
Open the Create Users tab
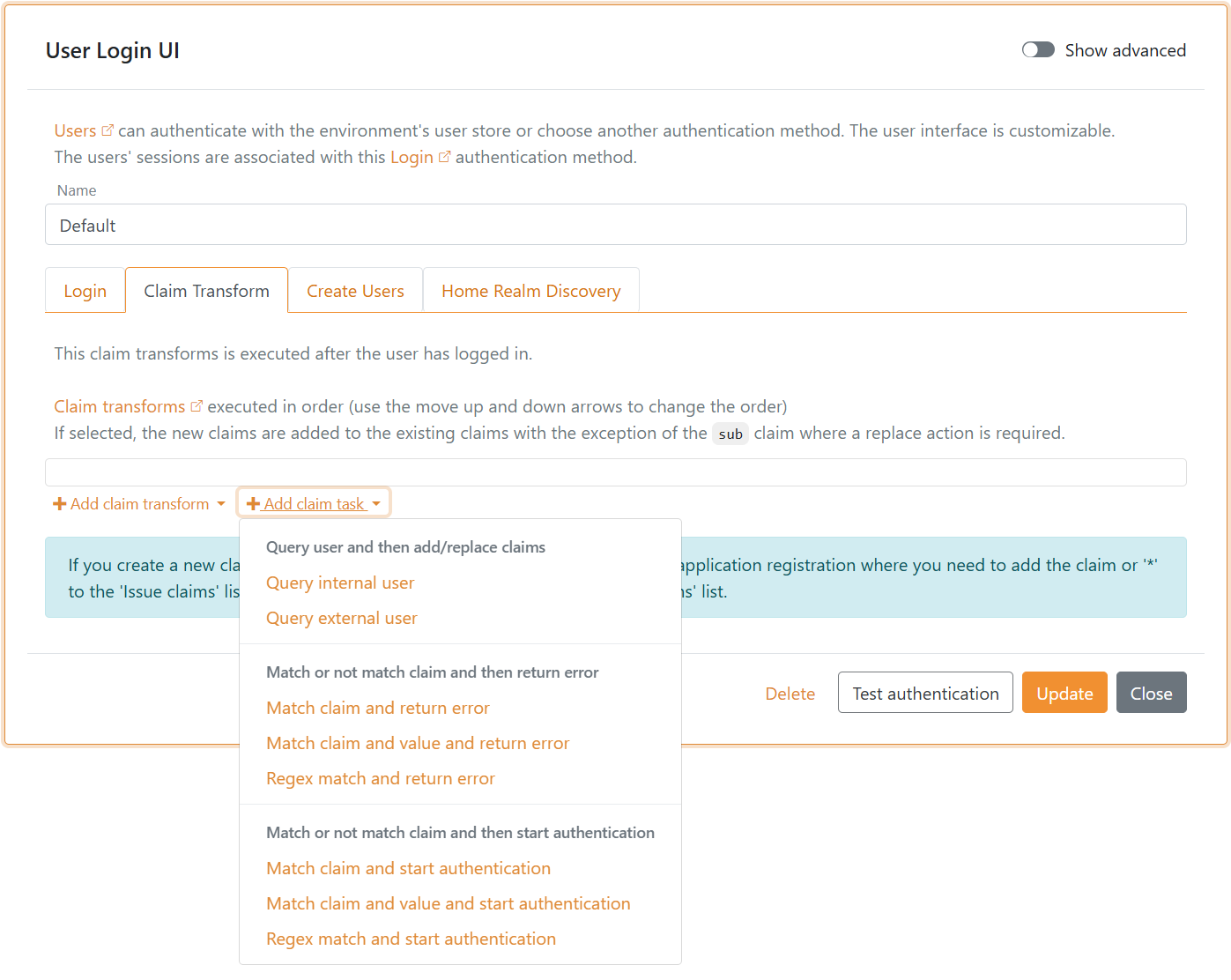[x=355, y=291]
